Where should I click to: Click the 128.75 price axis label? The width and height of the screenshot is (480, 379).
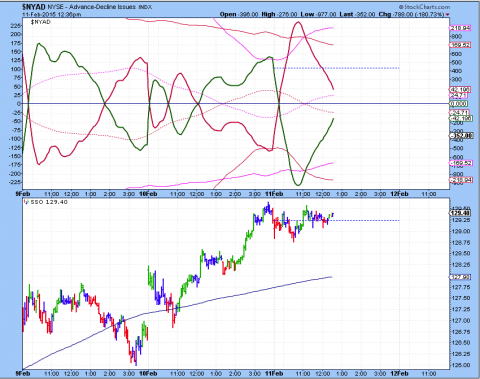tap(460, 243)
